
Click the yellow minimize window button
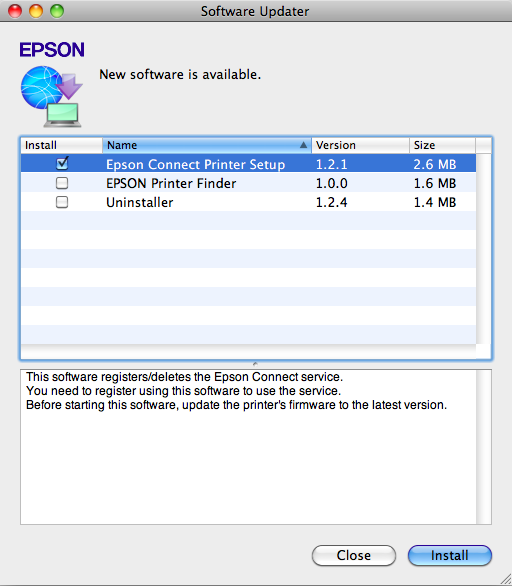[x=36, y=11]
